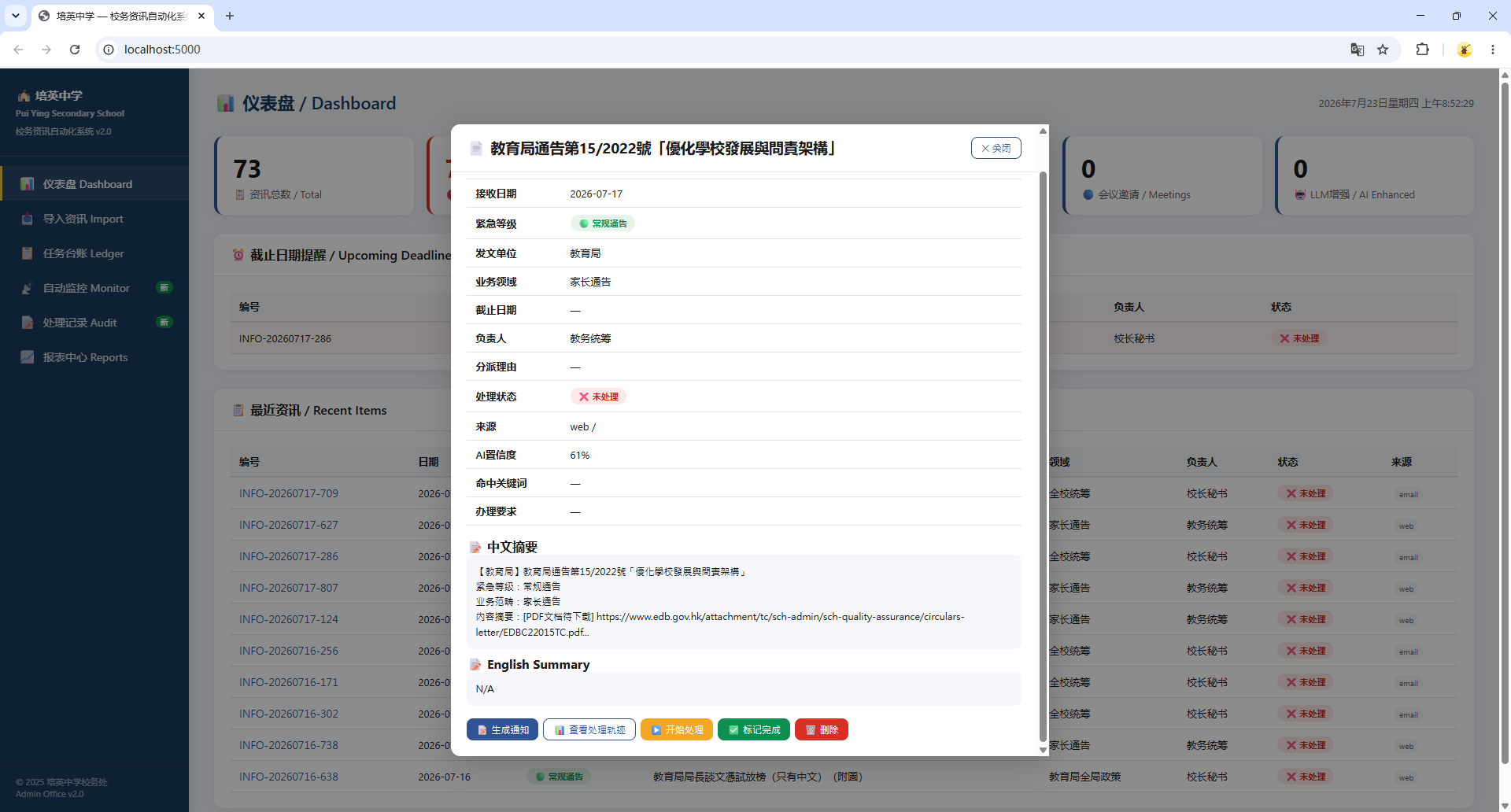
Task: Click the 未处理 status badge in dialog
Action: pyautogui.click(x=598, y=397)
